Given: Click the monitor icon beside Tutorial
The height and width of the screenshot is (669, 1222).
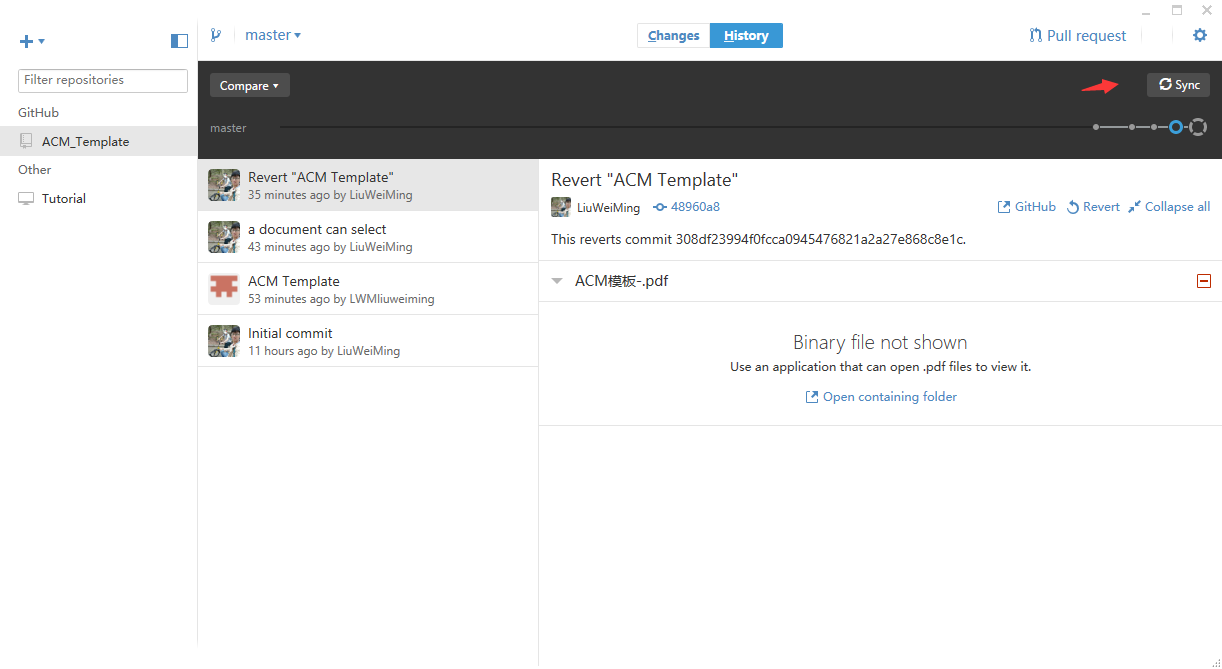Looking at the screenshot, I should click(x=26, y=198).
